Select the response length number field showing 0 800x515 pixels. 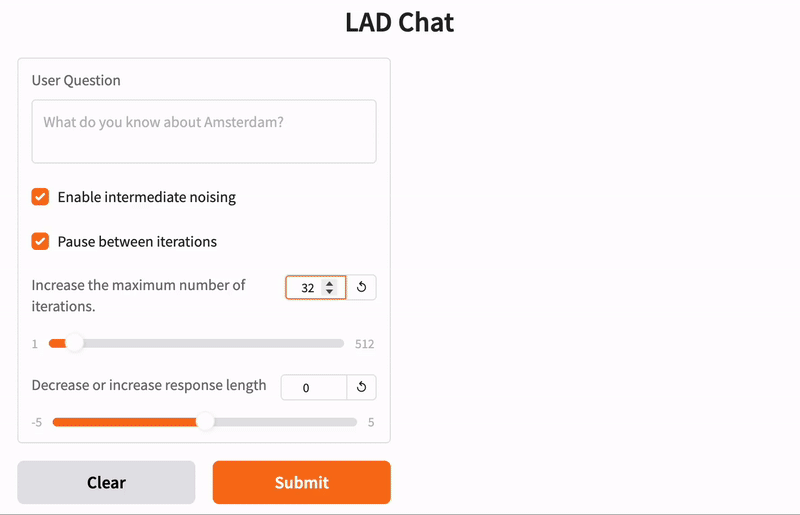pyautogui.click(x=314, y=387)
